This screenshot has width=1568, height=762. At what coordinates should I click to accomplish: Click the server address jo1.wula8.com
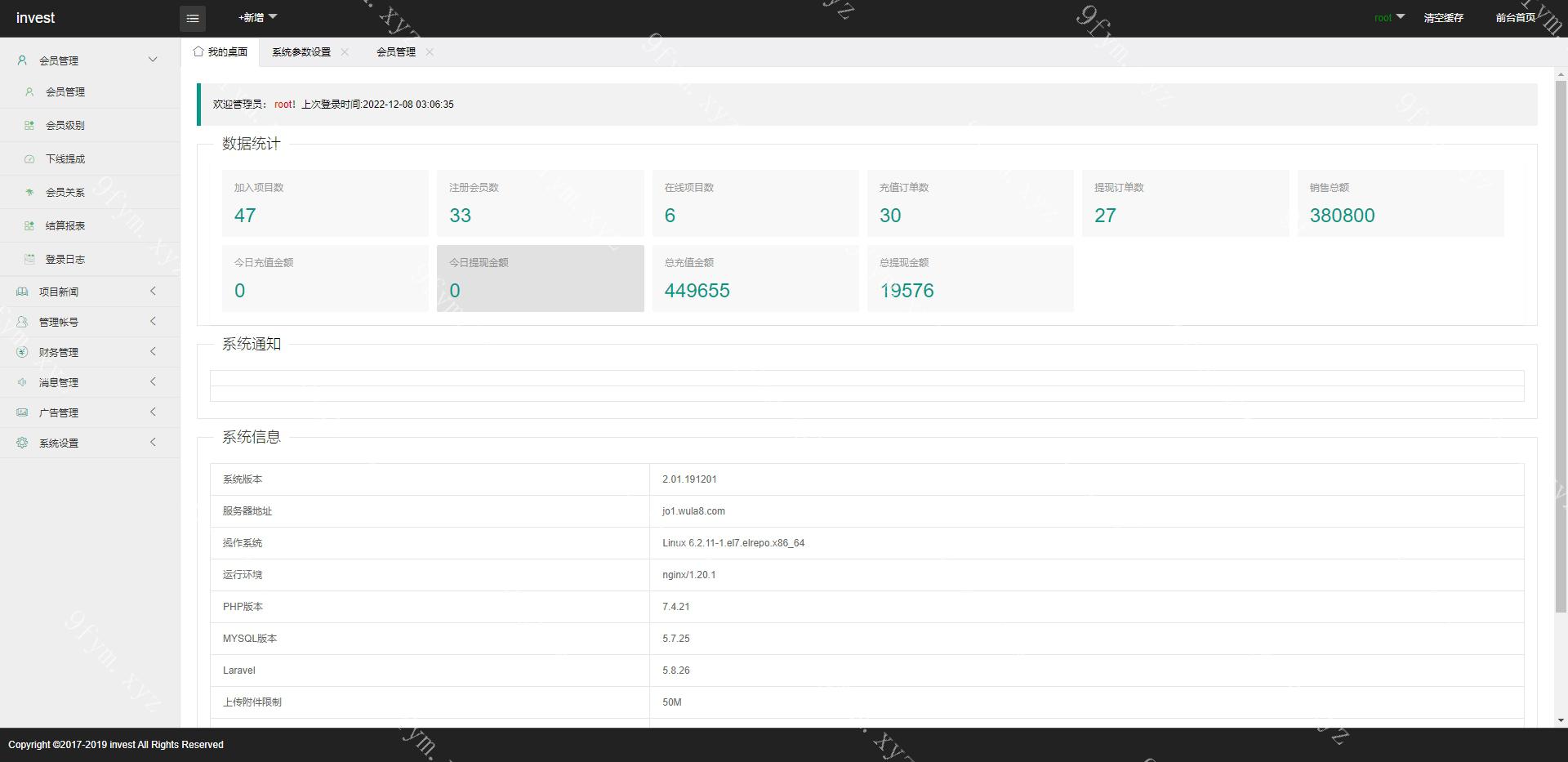693,511
